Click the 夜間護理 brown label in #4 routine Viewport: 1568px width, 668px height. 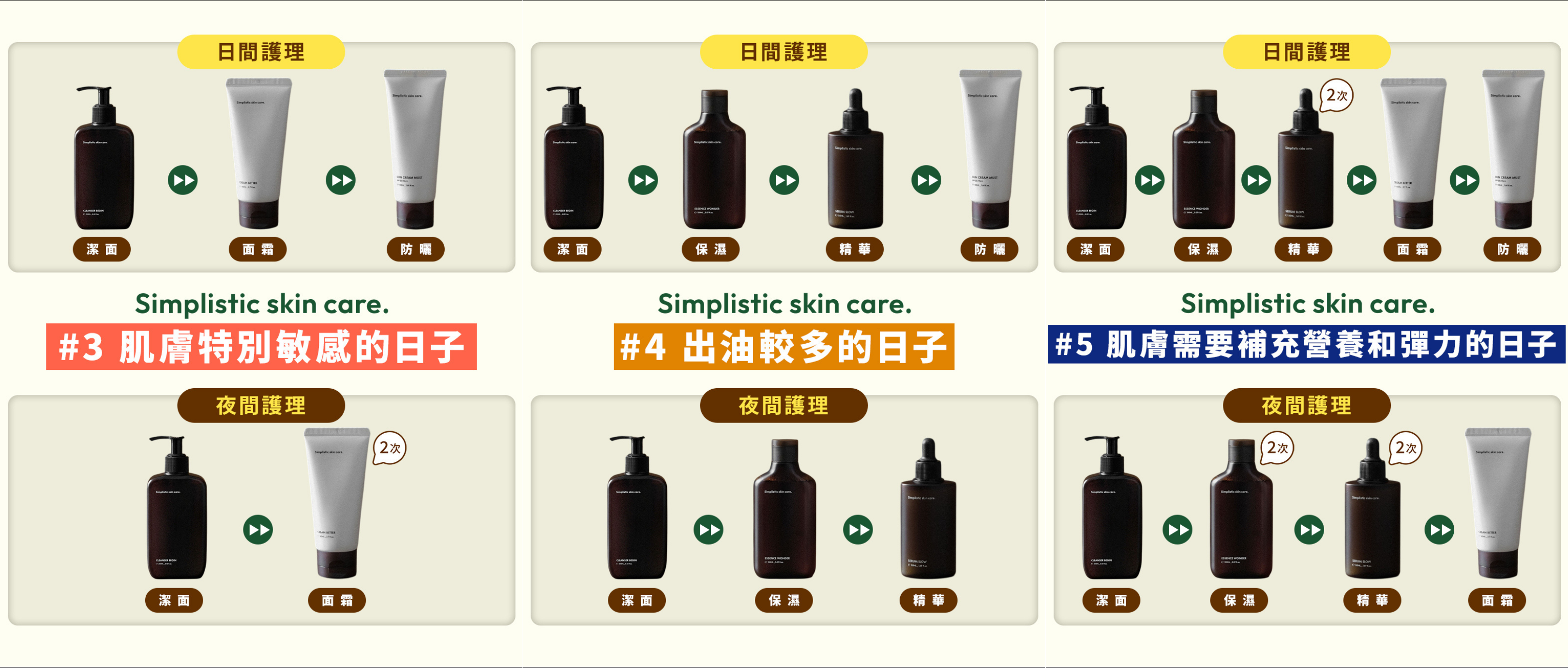(784, 405)
